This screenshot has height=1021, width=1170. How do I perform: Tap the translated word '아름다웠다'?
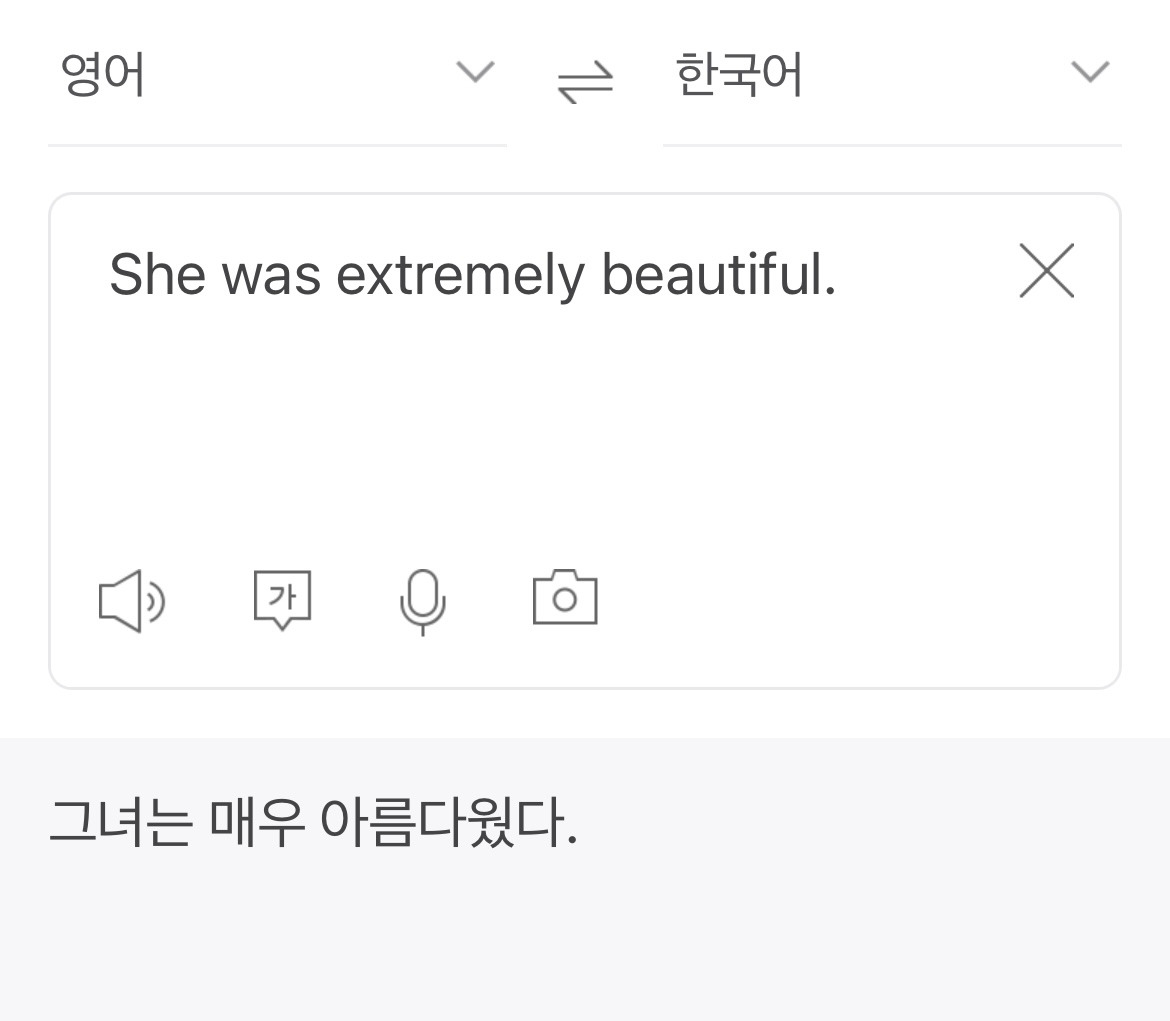coord(446,823)
